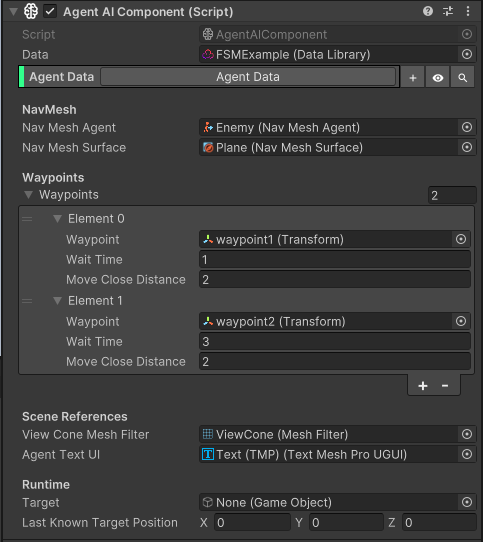Viewport: 483px width, 542px height.
Task: Collapse Element 0 of the waypoints
Action: (x=57, y=218)
